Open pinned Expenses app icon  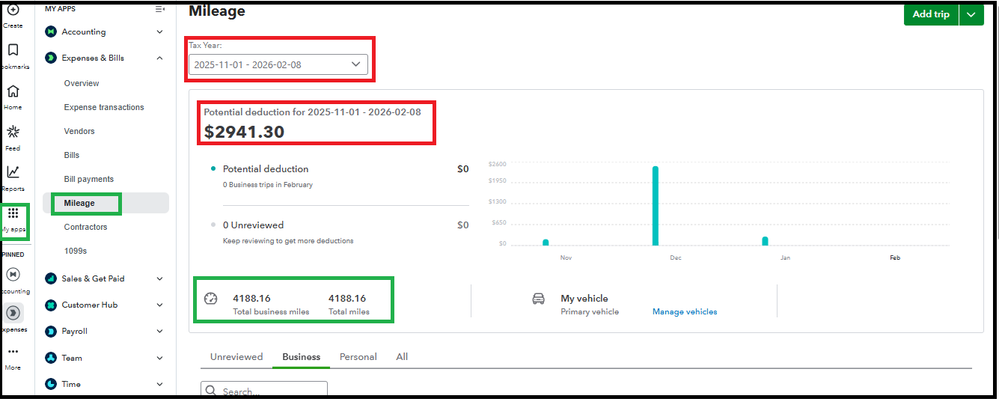13,313
